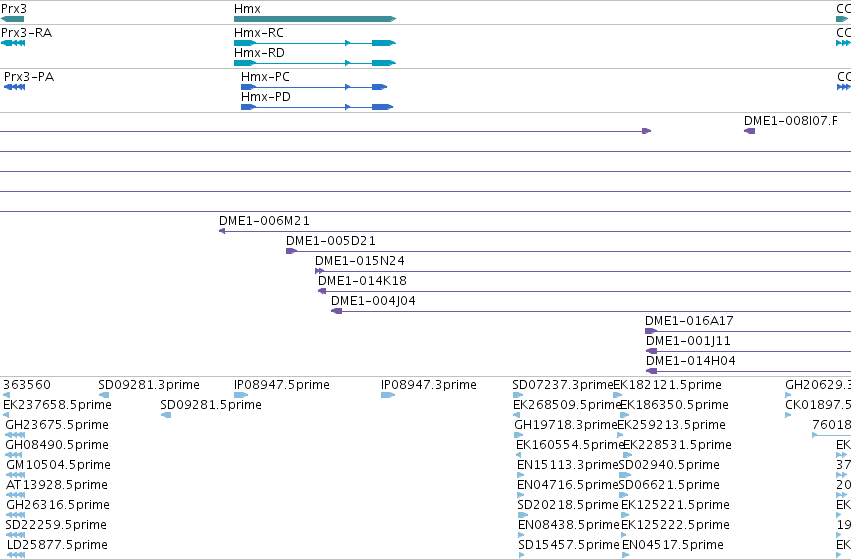Click the DME1-016A17 clone label
Image resolution: width=851 pixels, height=560 pixels.
tap(689, 321)
